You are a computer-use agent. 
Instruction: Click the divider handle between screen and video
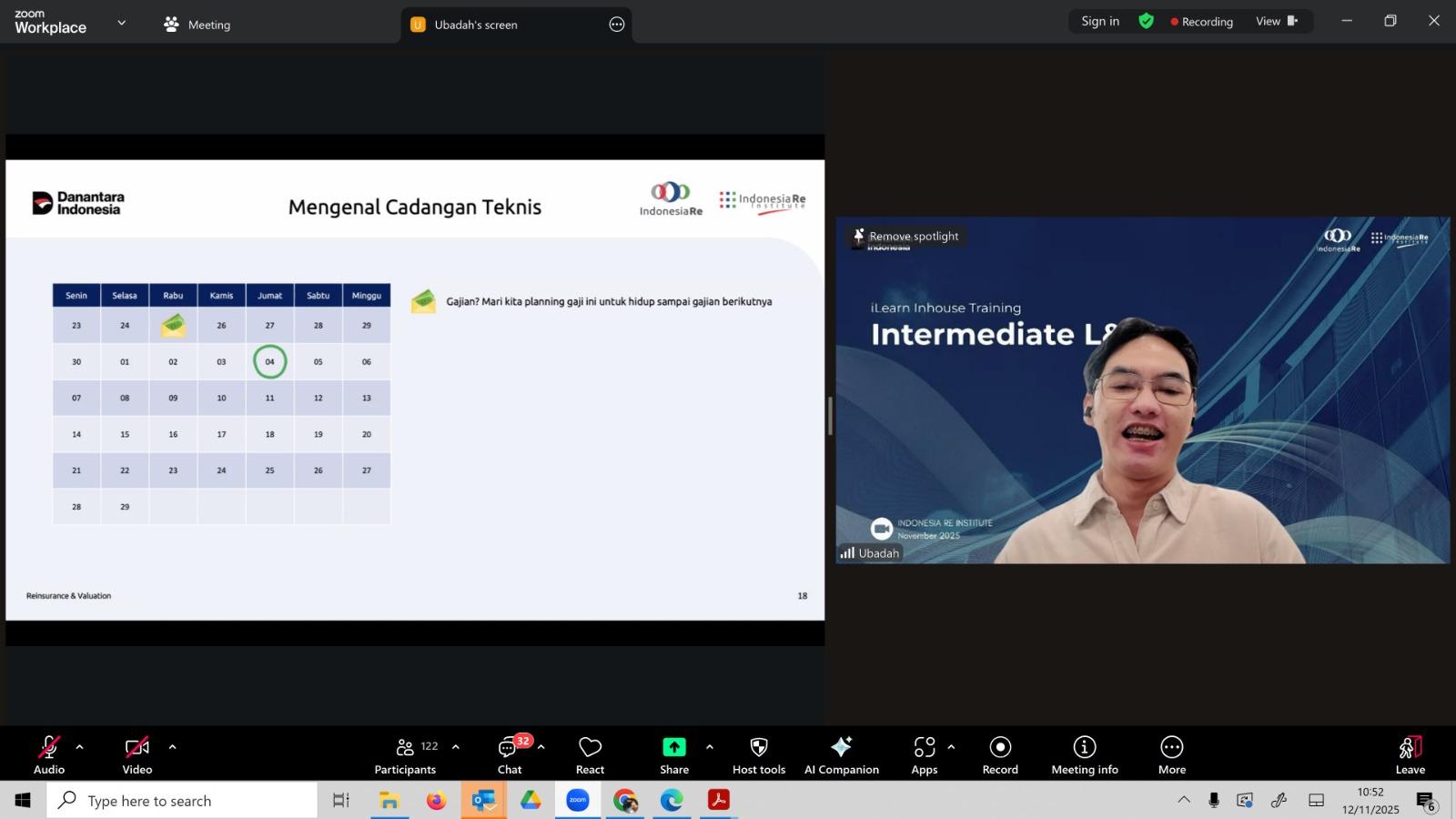(x=830, y=416)
